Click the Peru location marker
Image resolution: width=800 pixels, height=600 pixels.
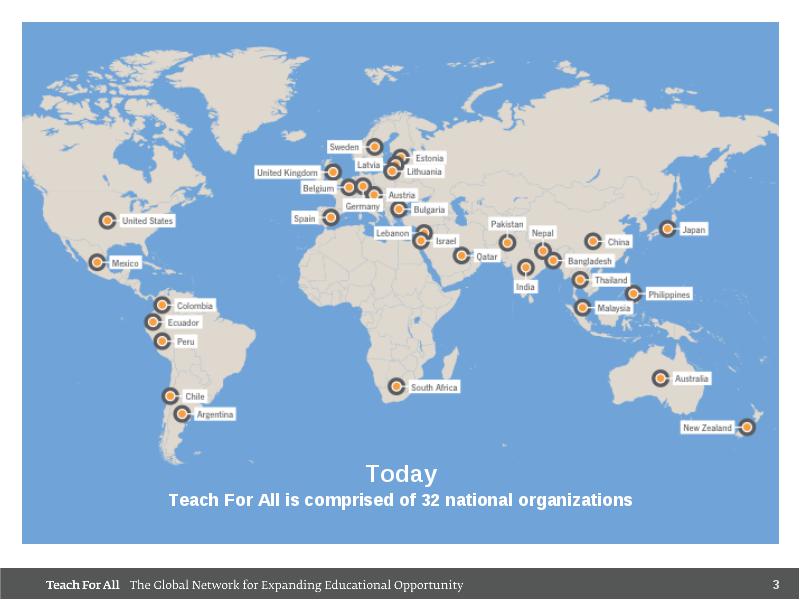coord(162,341)
